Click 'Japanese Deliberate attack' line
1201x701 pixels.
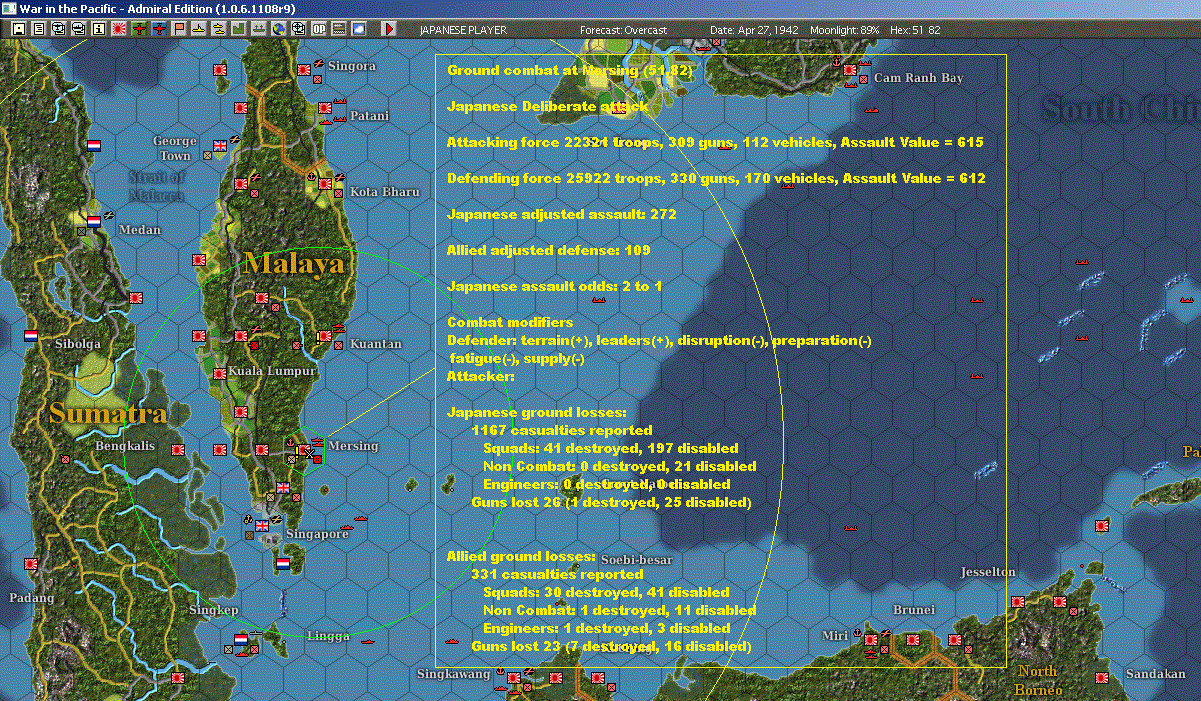[x=547, y=106]
